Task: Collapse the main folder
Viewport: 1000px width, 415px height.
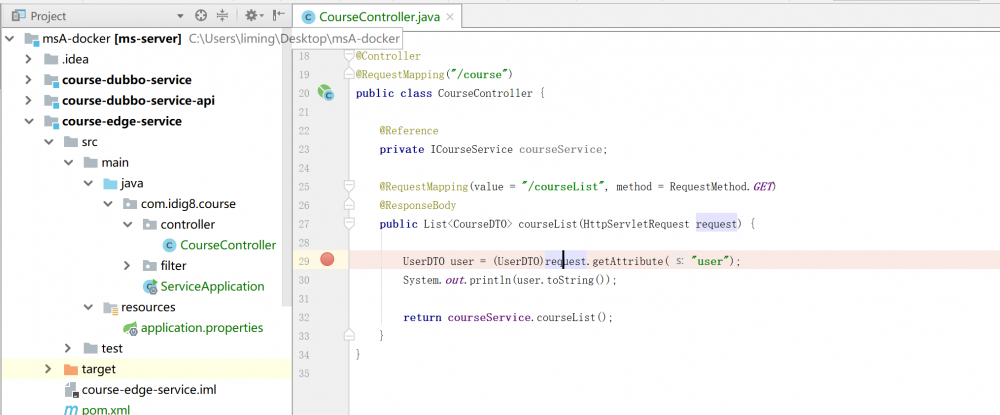Action: pos(68,163)
